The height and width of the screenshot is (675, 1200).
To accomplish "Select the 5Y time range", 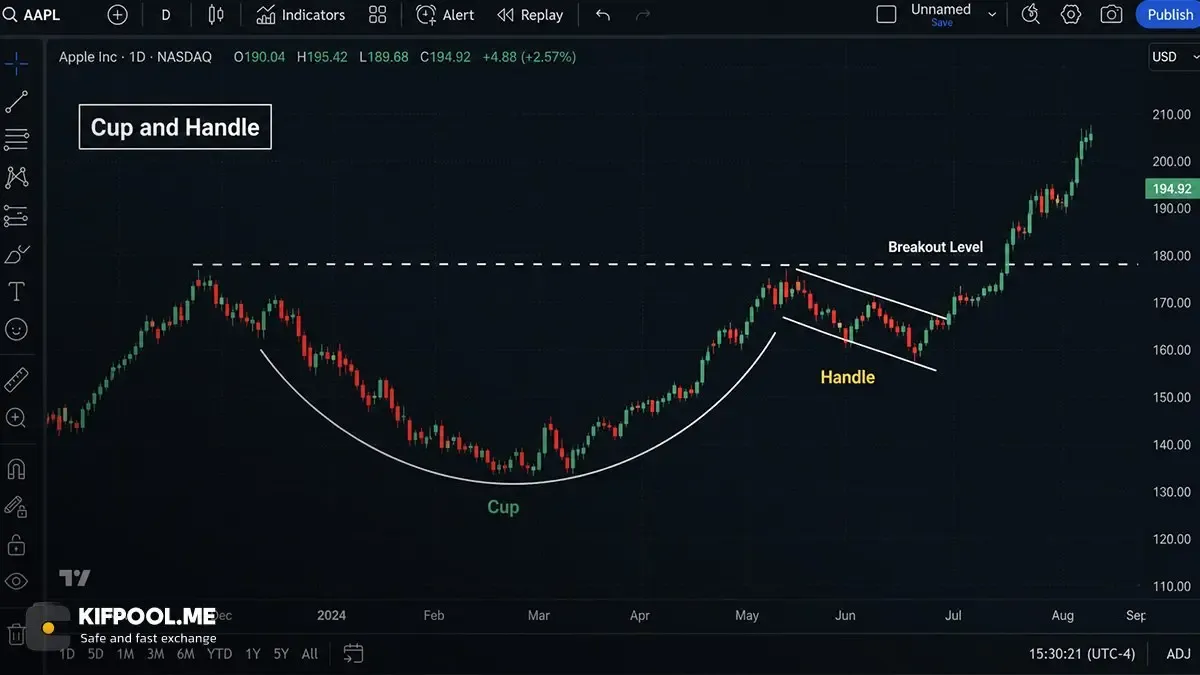I will pyautogui.click(x=281, y=654).
